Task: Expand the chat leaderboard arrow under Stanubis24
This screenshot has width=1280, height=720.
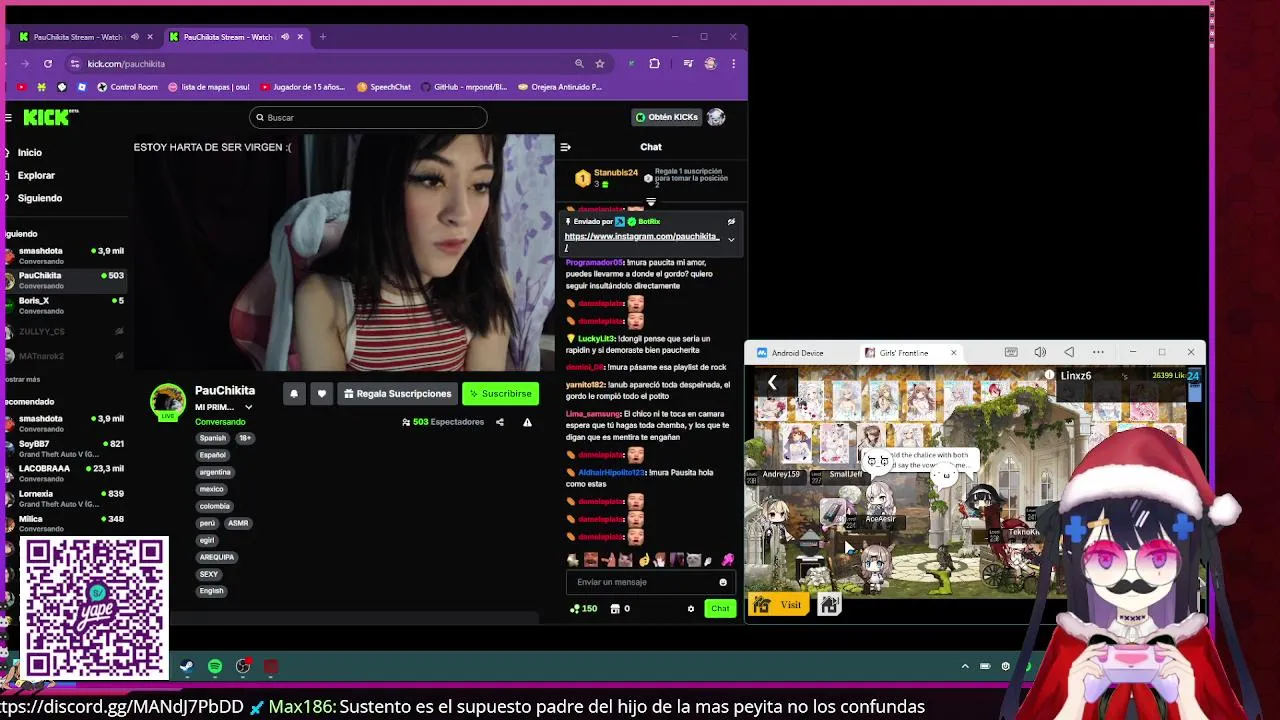Action: (x=651, y=202)
